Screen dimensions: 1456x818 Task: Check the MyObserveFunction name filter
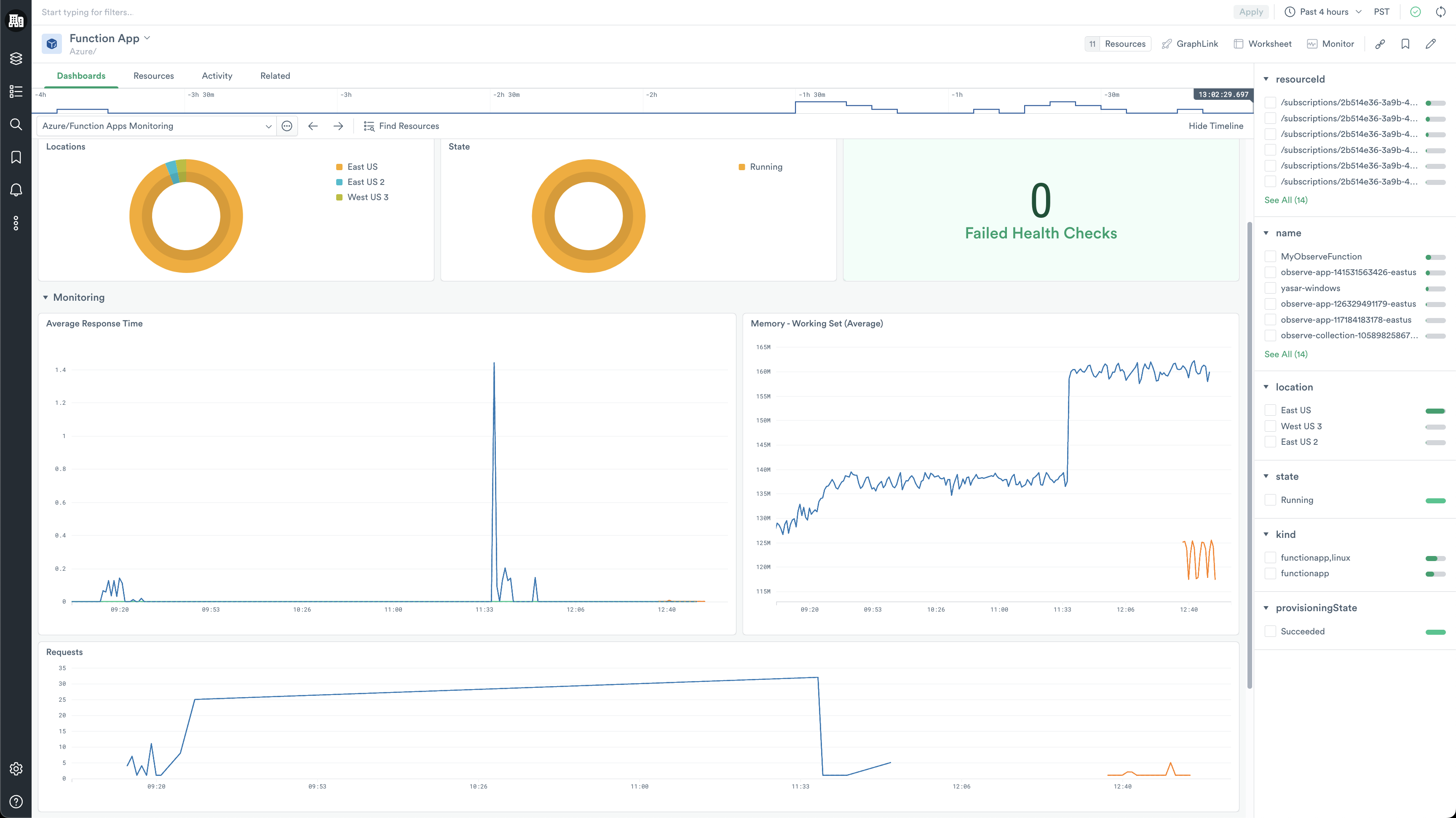pyautogui.click(x=1270, y=257)
